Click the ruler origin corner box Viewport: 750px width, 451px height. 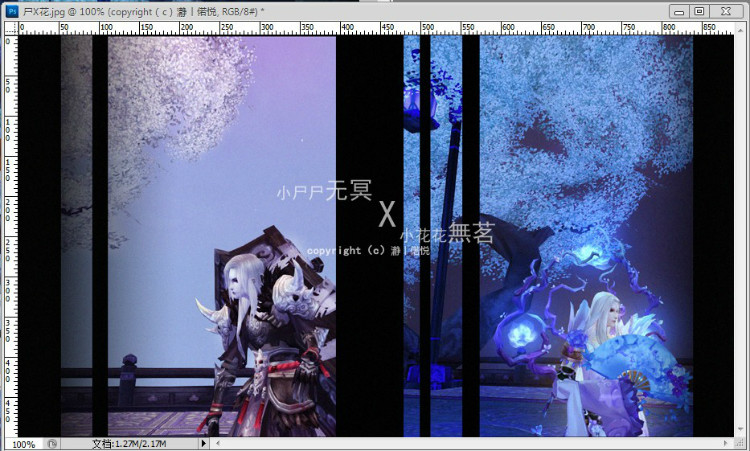[11, 29]
